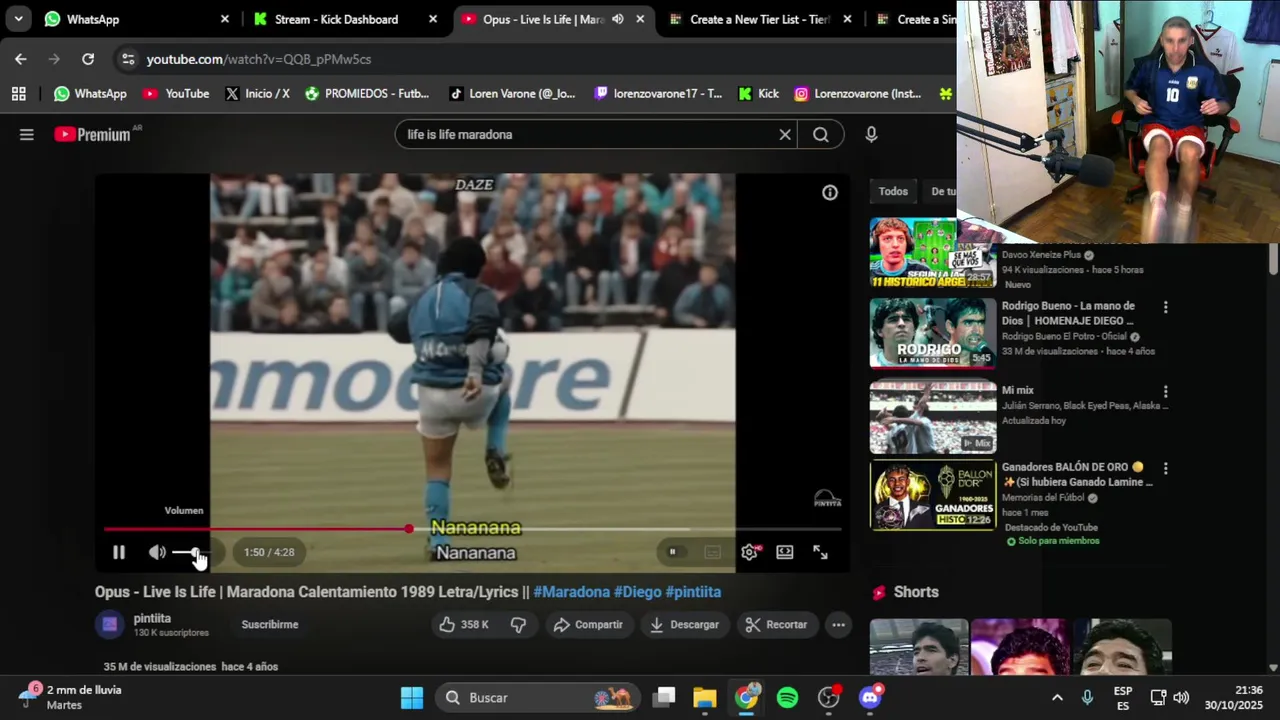Open the Windows Start menu
The width and height of the screenshot is (1280, 720).
point(412,698)
